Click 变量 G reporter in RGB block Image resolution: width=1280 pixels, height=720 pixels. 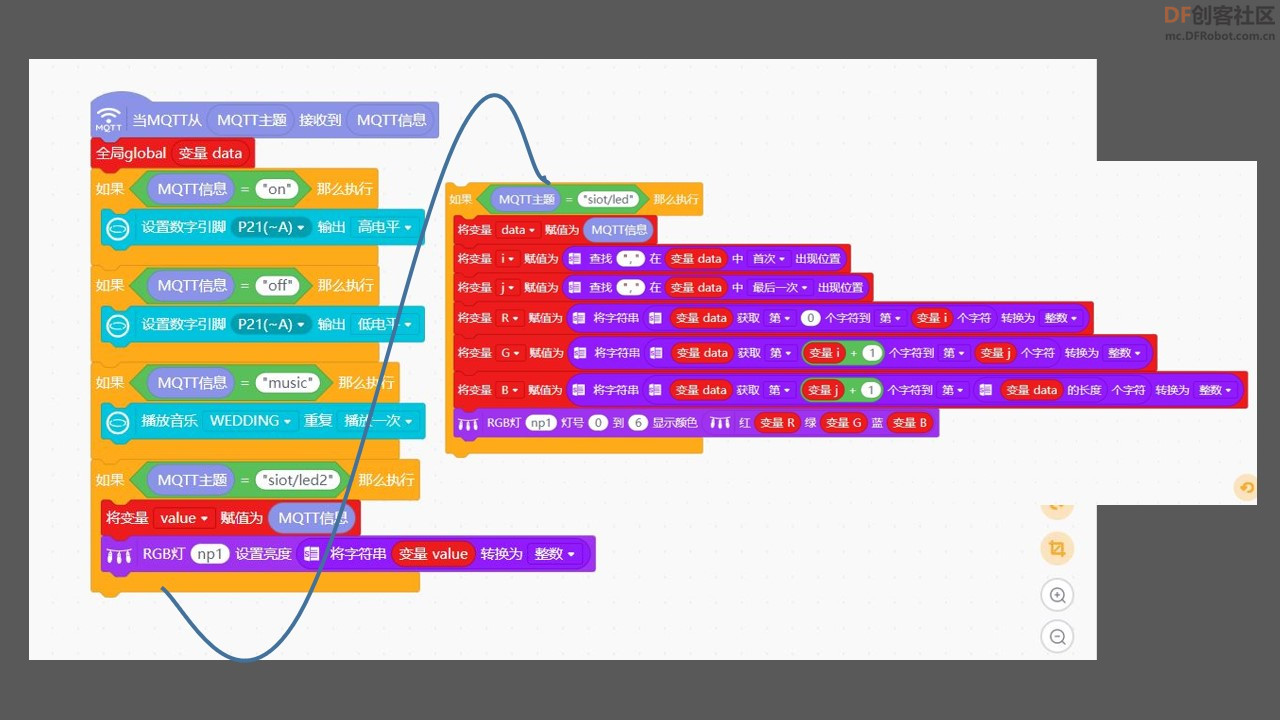coord(843,423)
